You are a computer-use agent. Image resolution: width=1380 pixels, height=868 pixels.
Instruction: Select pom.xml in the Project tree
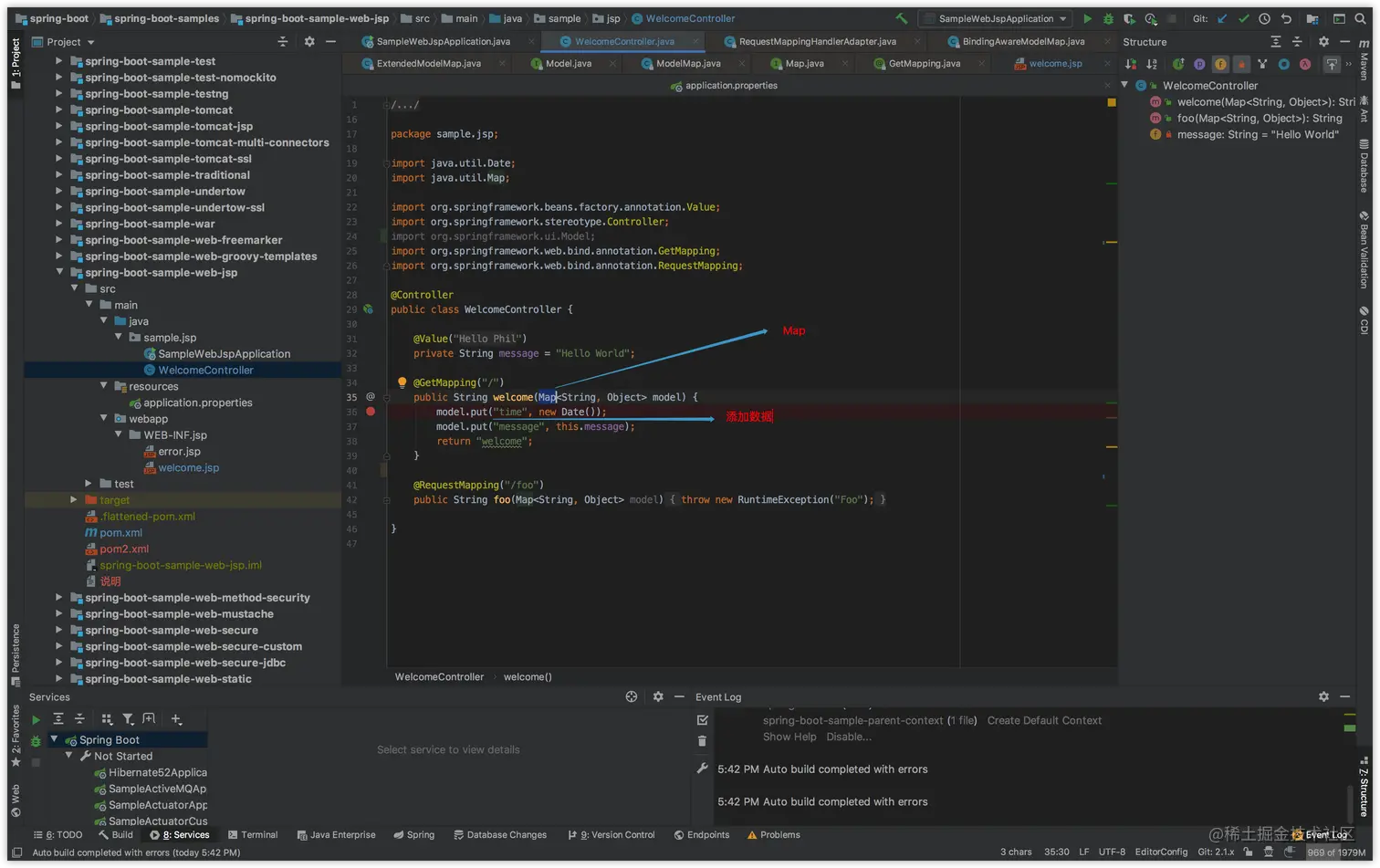[x=120, y=533]
